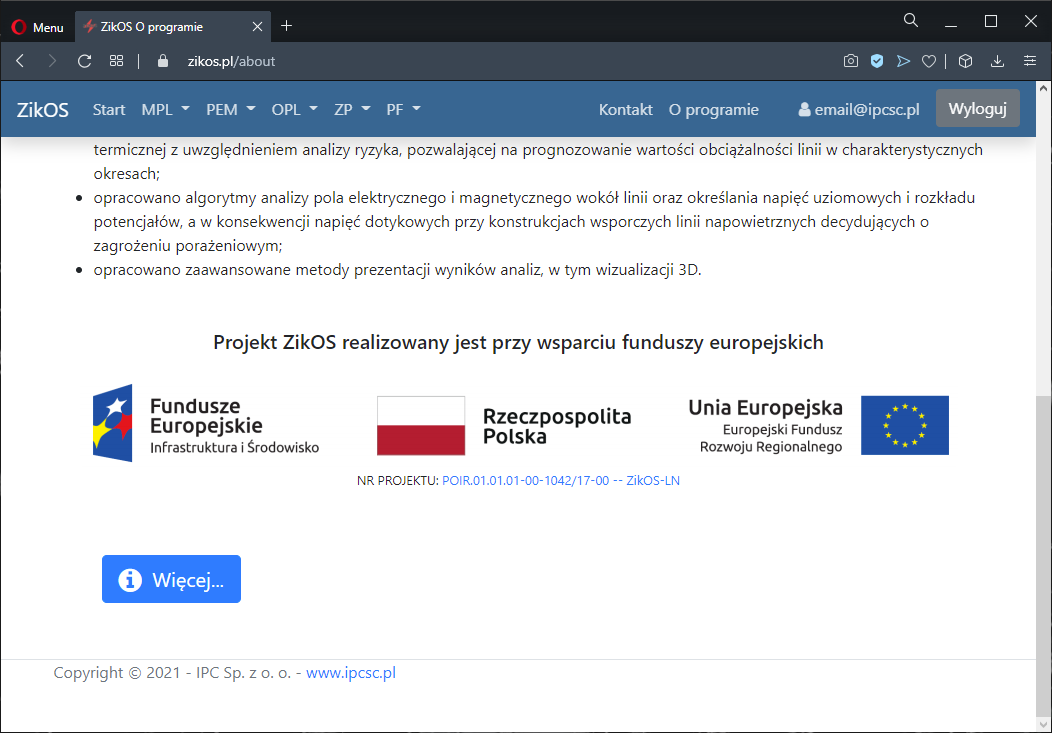The width and height of the screenshot is (1052, 733).
Task: Expand the PEM dropdown menu
Action: (231, 109)
